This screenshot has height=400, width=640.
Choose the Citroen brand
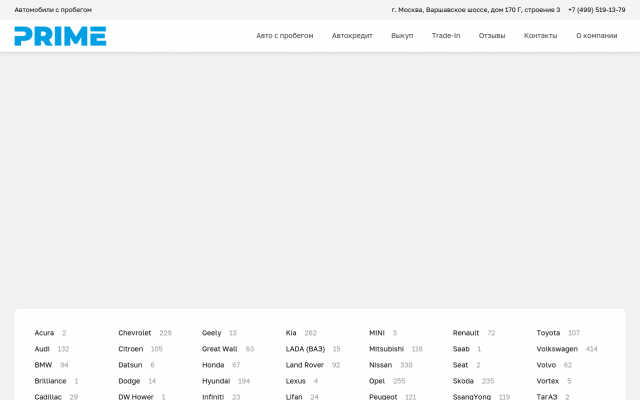[131, 349]
